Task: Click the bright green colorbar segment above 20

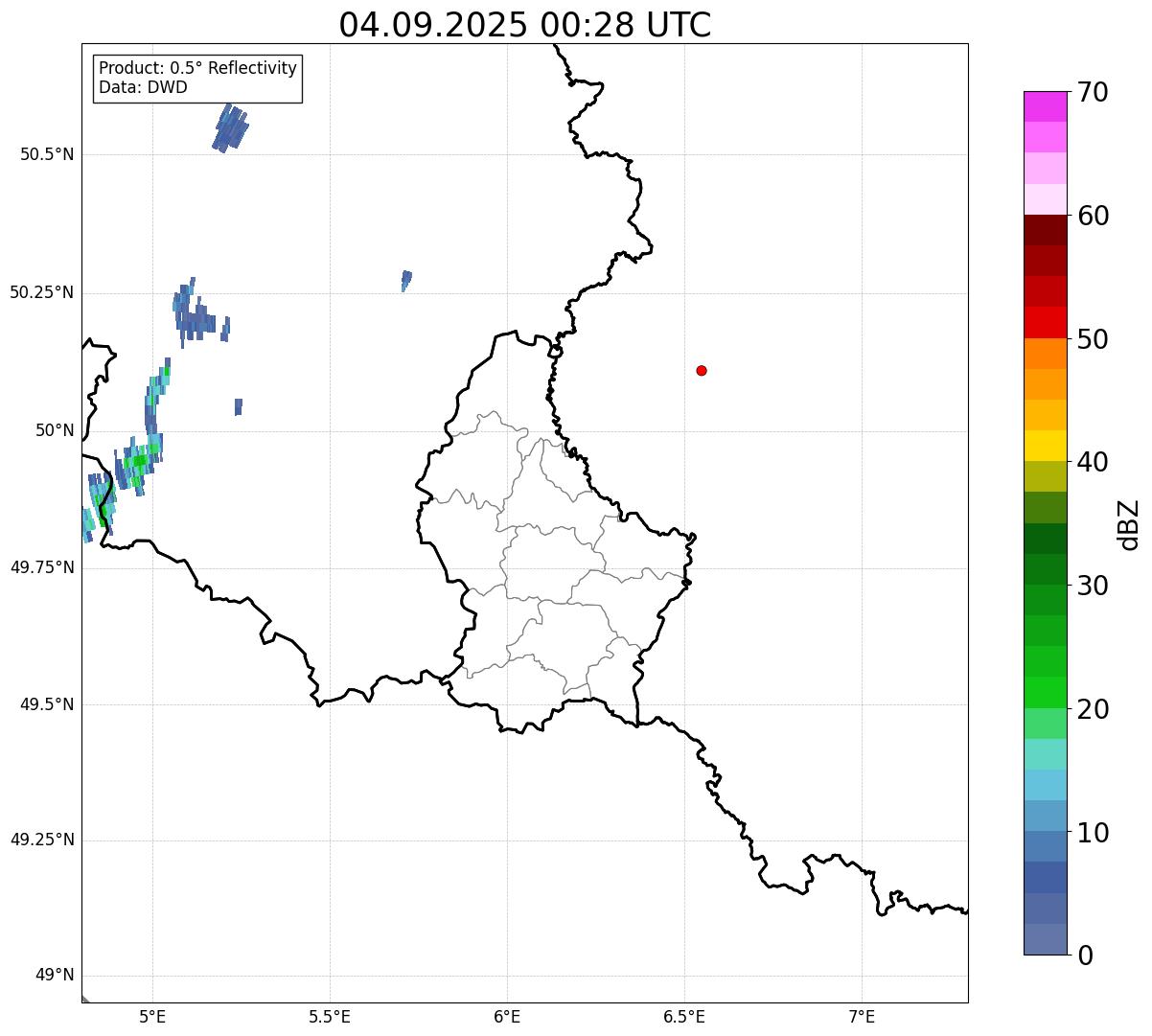Action: pyautogui.click(x=1046, y=692)
